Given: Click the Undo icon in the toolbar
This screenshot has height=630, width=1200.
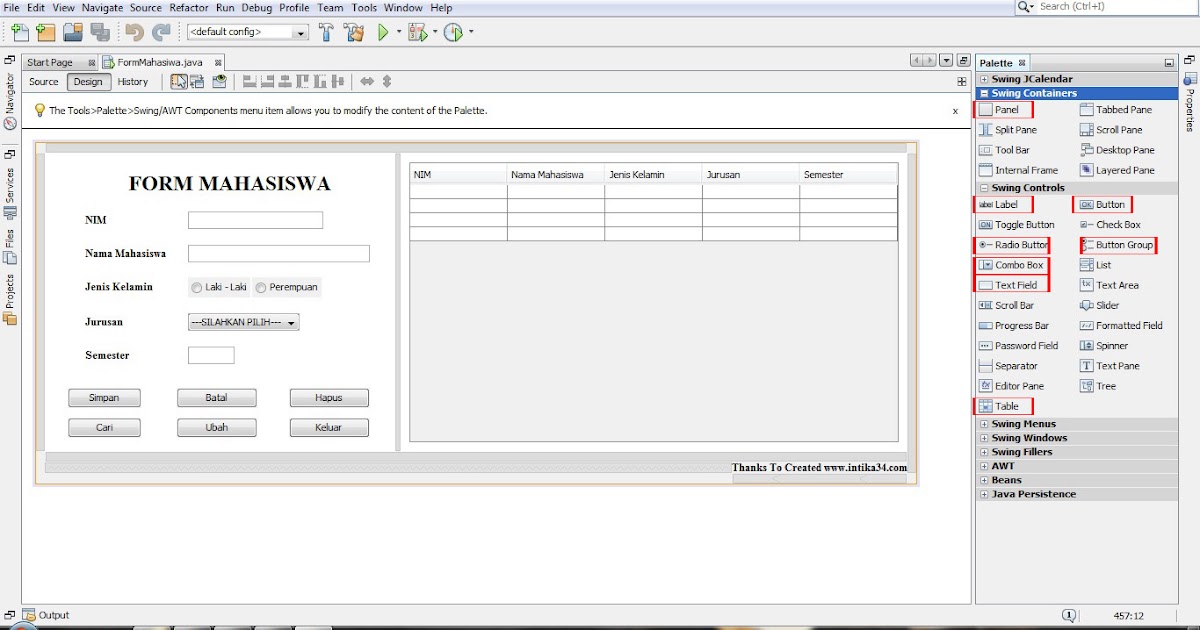Looking at the screenshot, I should (x=136, y=31).
